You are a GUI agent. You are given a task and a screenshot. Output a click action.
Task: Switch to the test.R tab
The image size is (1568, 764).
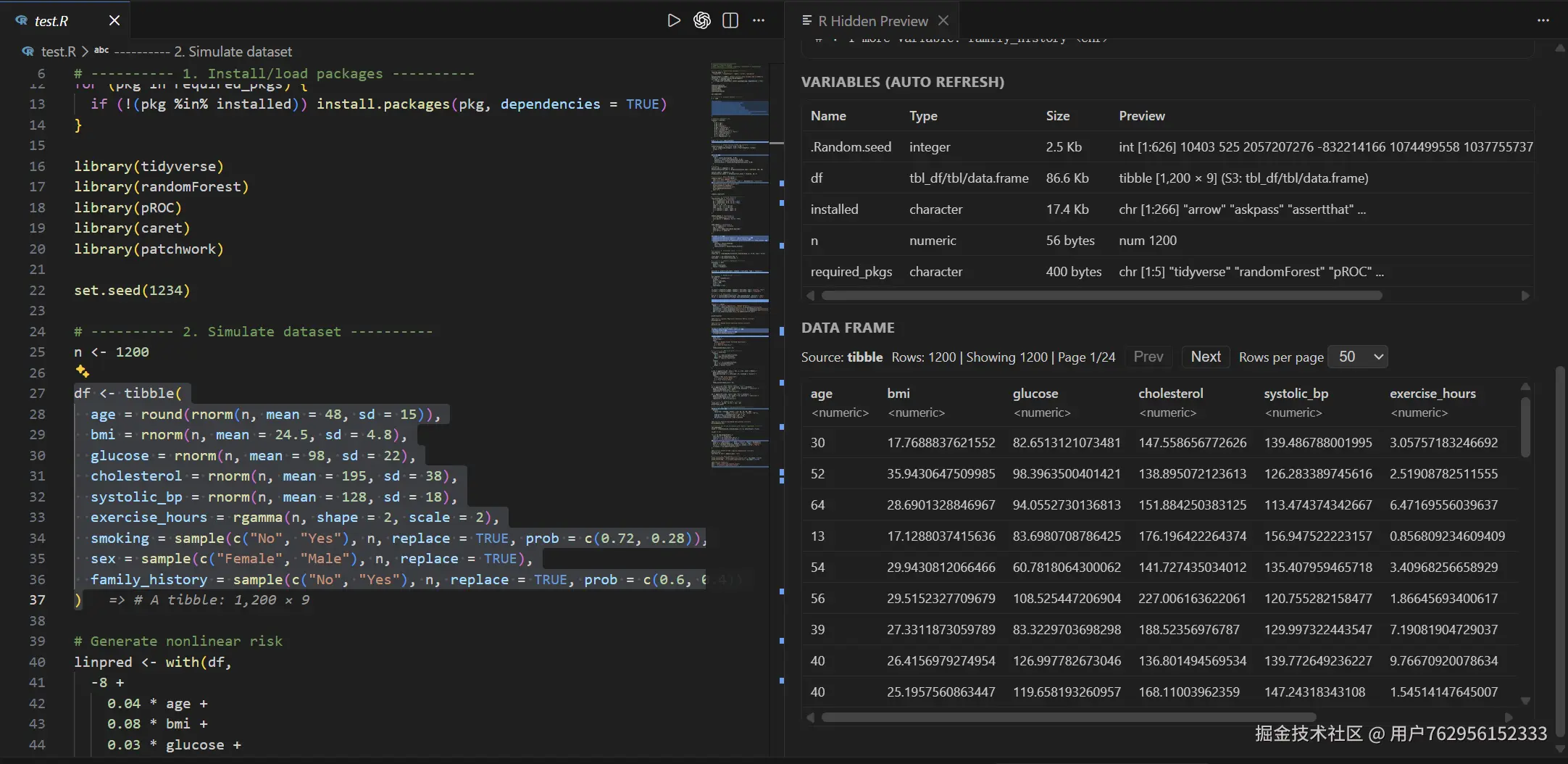49,20
